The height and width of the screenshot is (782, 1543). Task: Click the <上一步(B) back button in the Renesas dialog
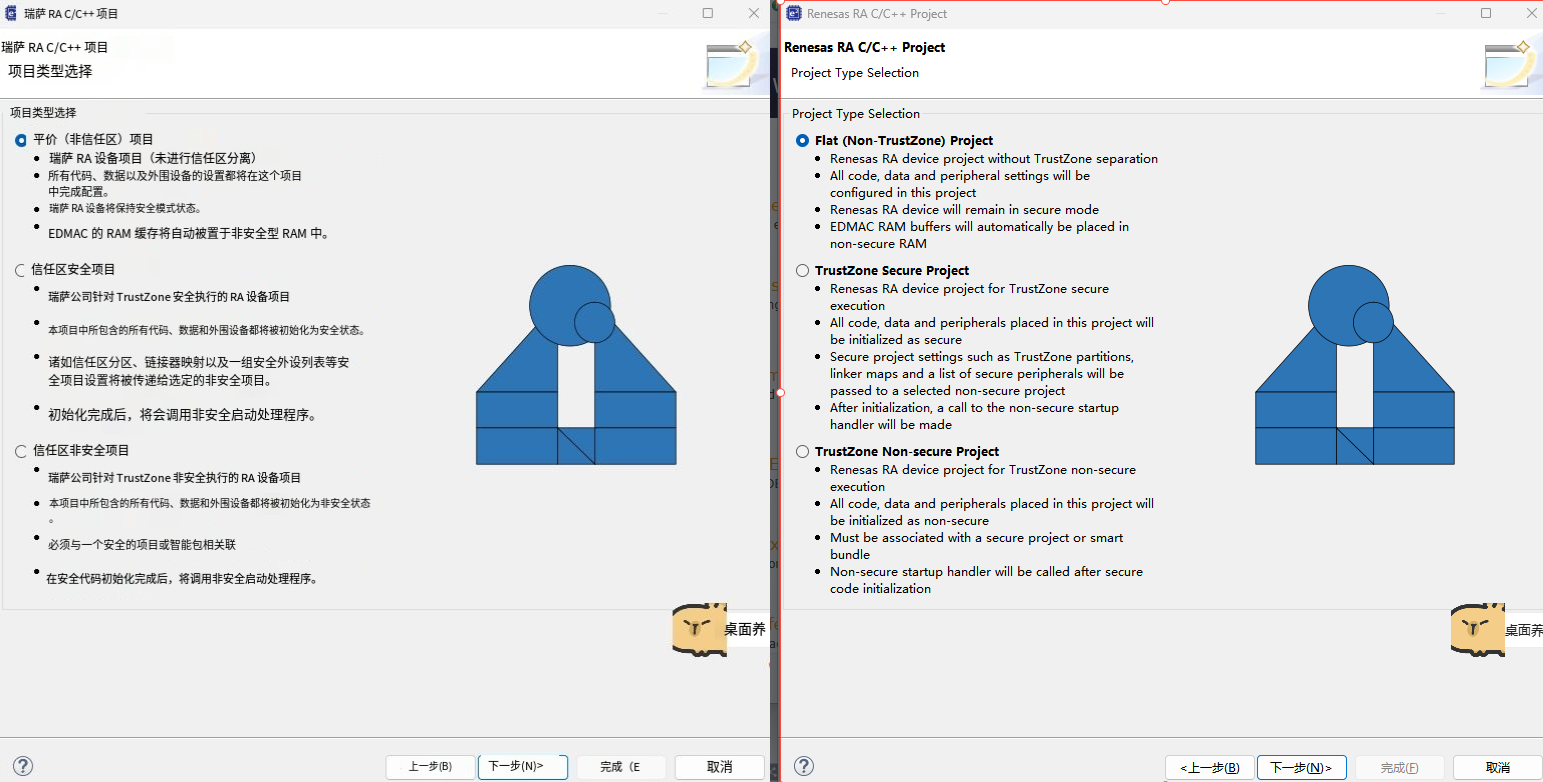tap(1209, 767)
